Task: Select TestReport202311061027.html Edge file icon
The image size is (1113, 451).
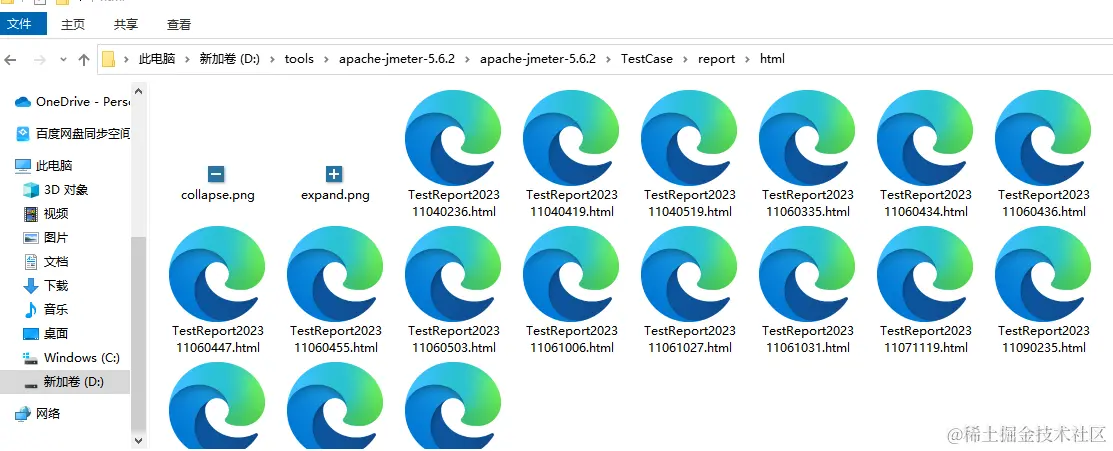Action: 689,274
